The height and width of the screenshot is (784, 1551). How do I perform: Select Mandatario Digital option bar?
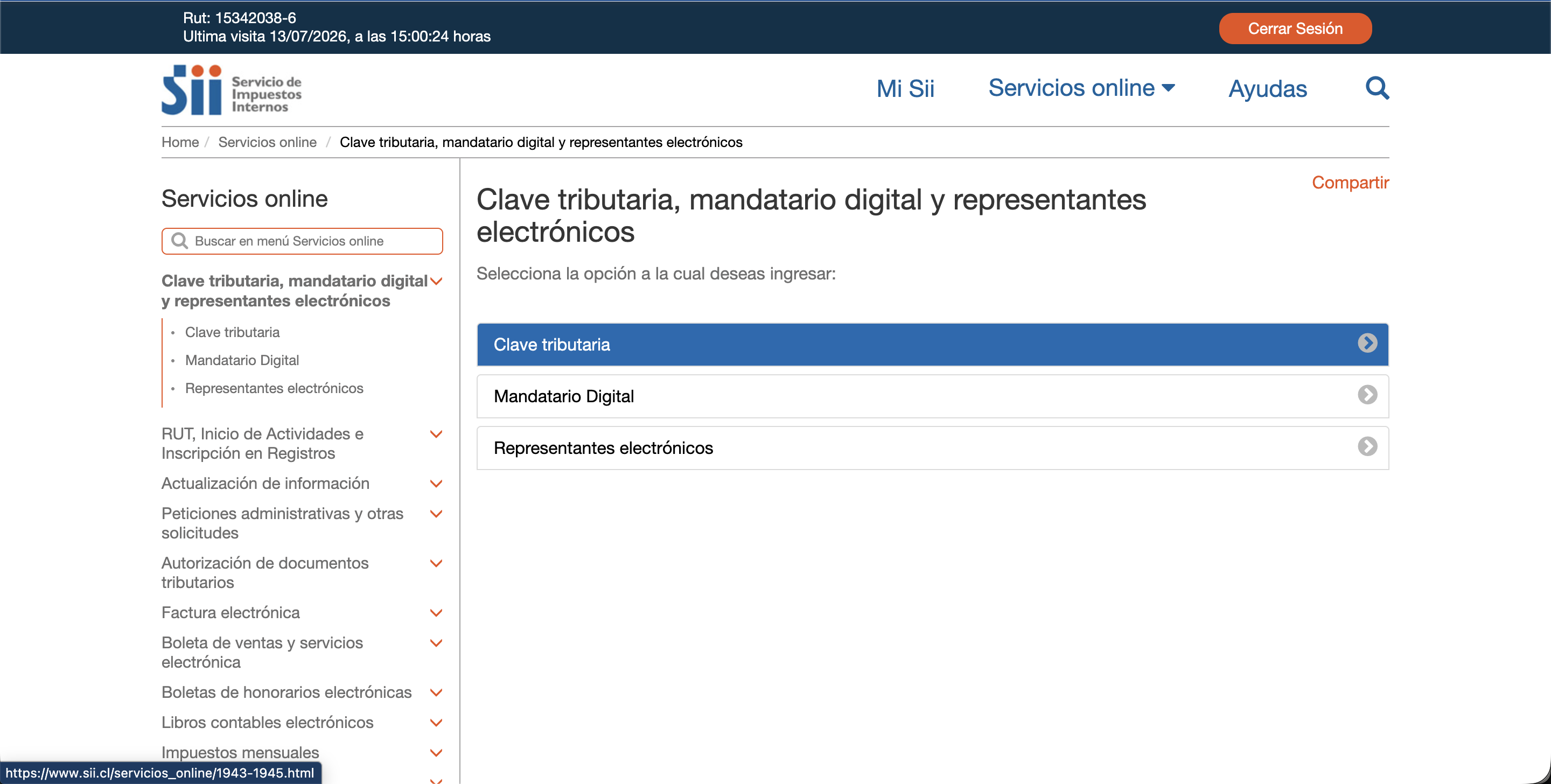pos(933,396)
